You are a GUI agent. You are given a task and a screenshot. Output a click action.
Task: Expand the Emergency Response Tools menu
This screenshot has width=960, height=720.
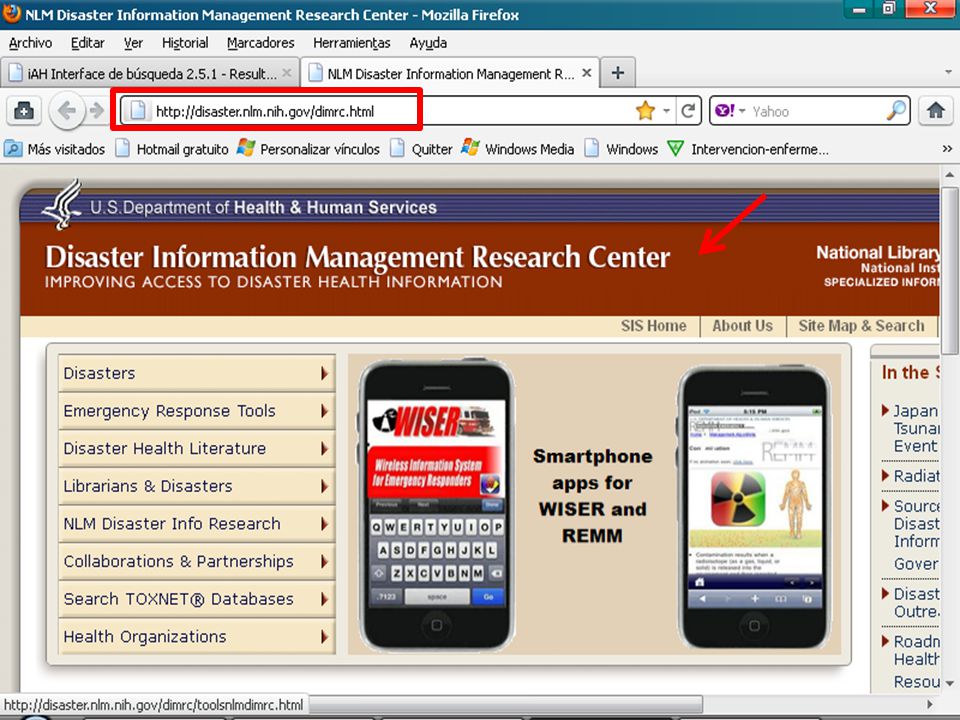point(197,411)
